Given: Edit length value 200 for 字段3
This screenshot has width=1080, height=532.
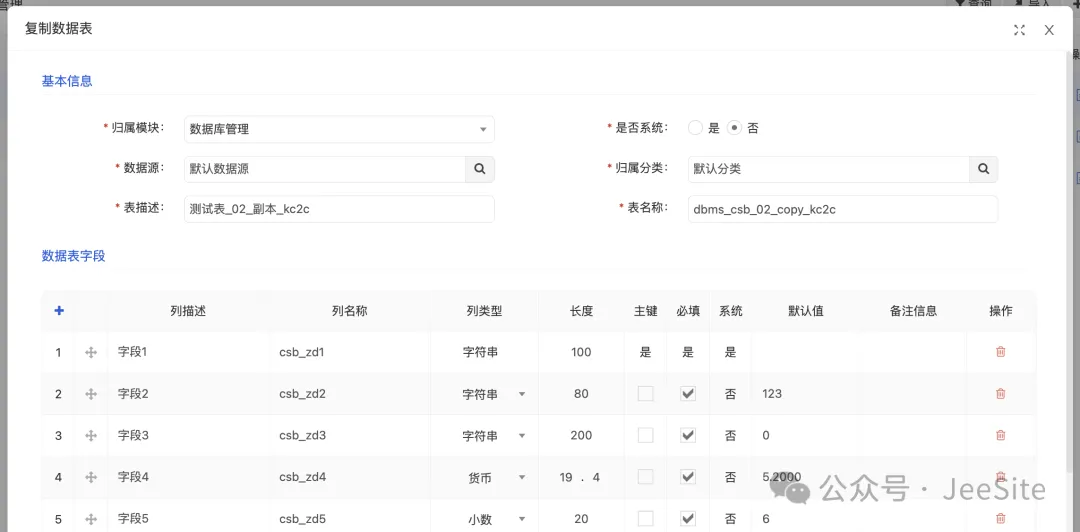Looking at the screenshot, I should pyautogui.click(x=581, y=436).
